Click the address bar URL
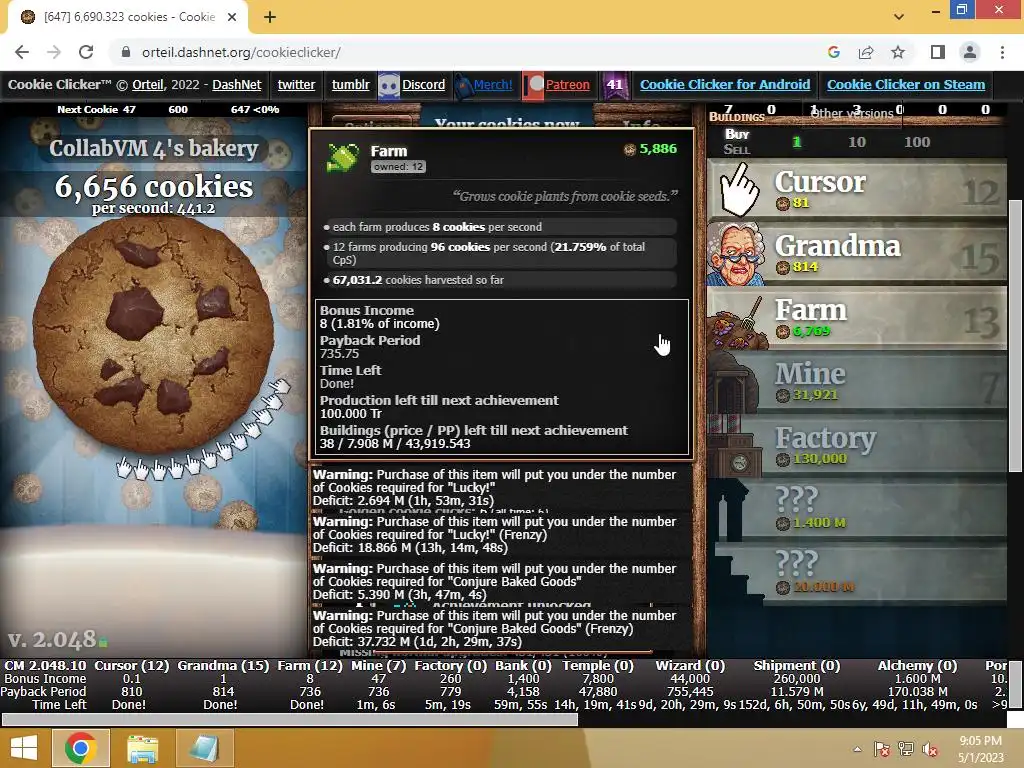This screenshot has width=1024, height=768. point(241,52)
